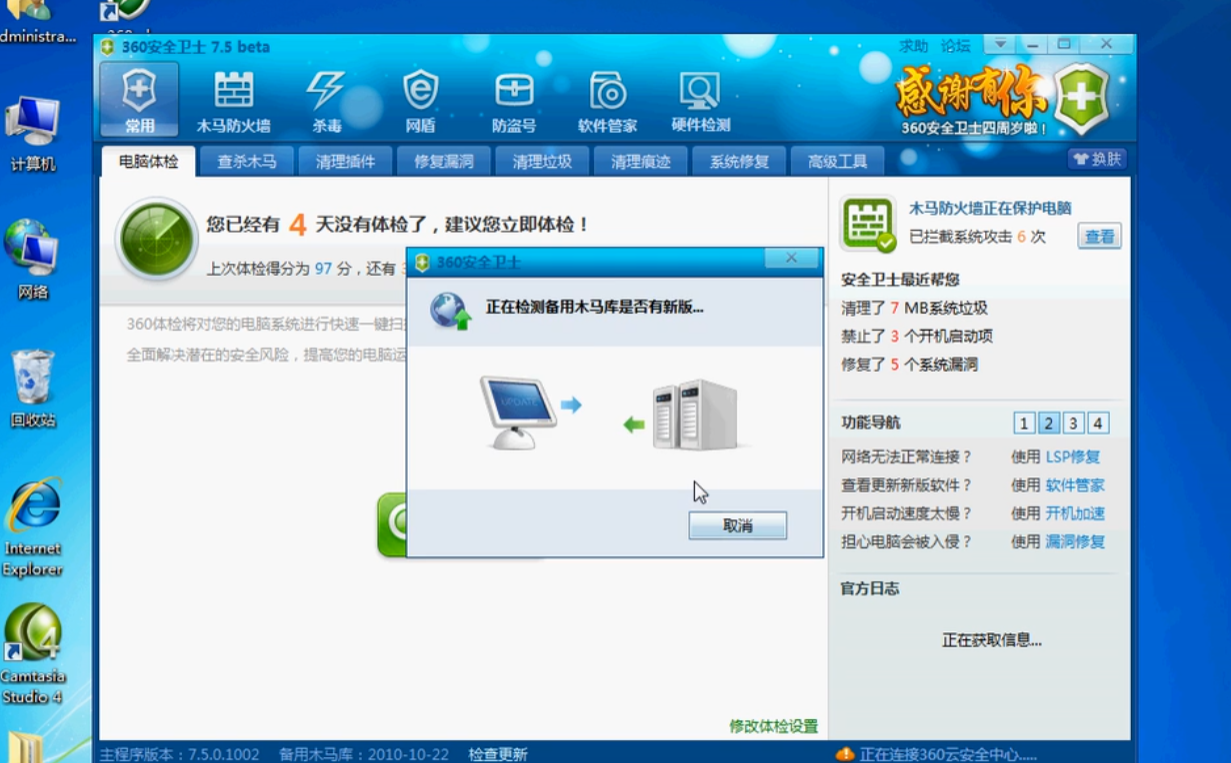Close the 360安全卫士 update dialog
The image size is (1231, 763).
[x=791, y=259]
